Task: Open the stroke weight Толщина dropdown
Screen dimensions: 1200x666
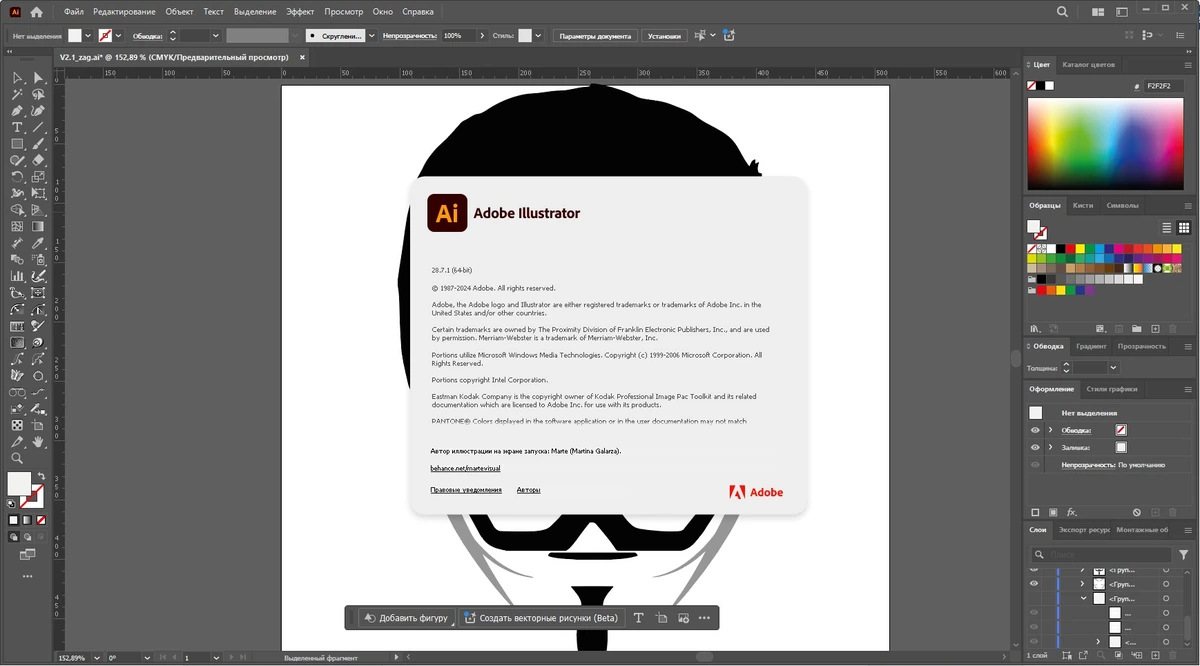Action: (1113, 368)
